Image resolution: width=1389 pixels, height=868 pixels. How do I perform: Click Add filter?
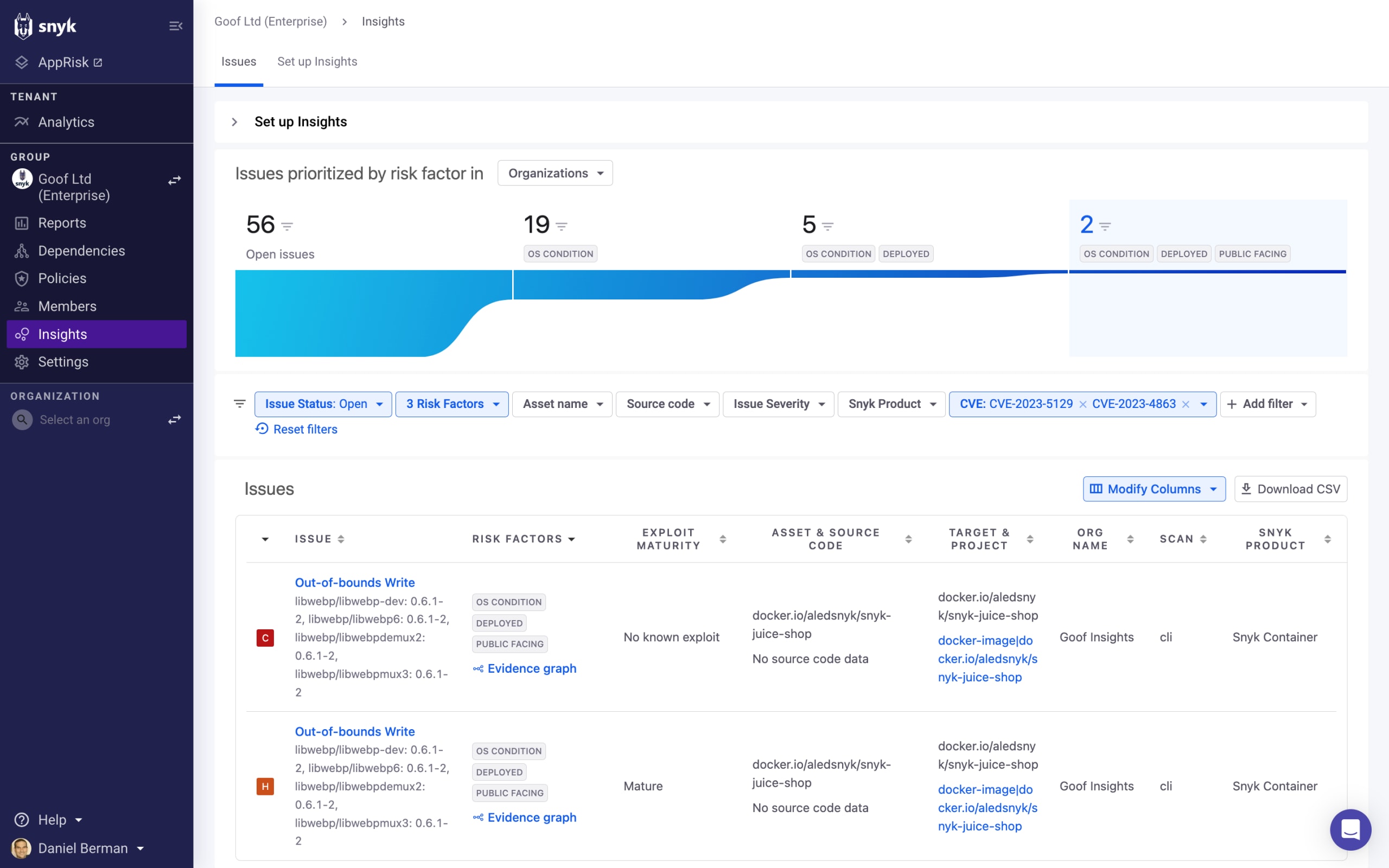pyautogui.click(x=1268, y=404)
